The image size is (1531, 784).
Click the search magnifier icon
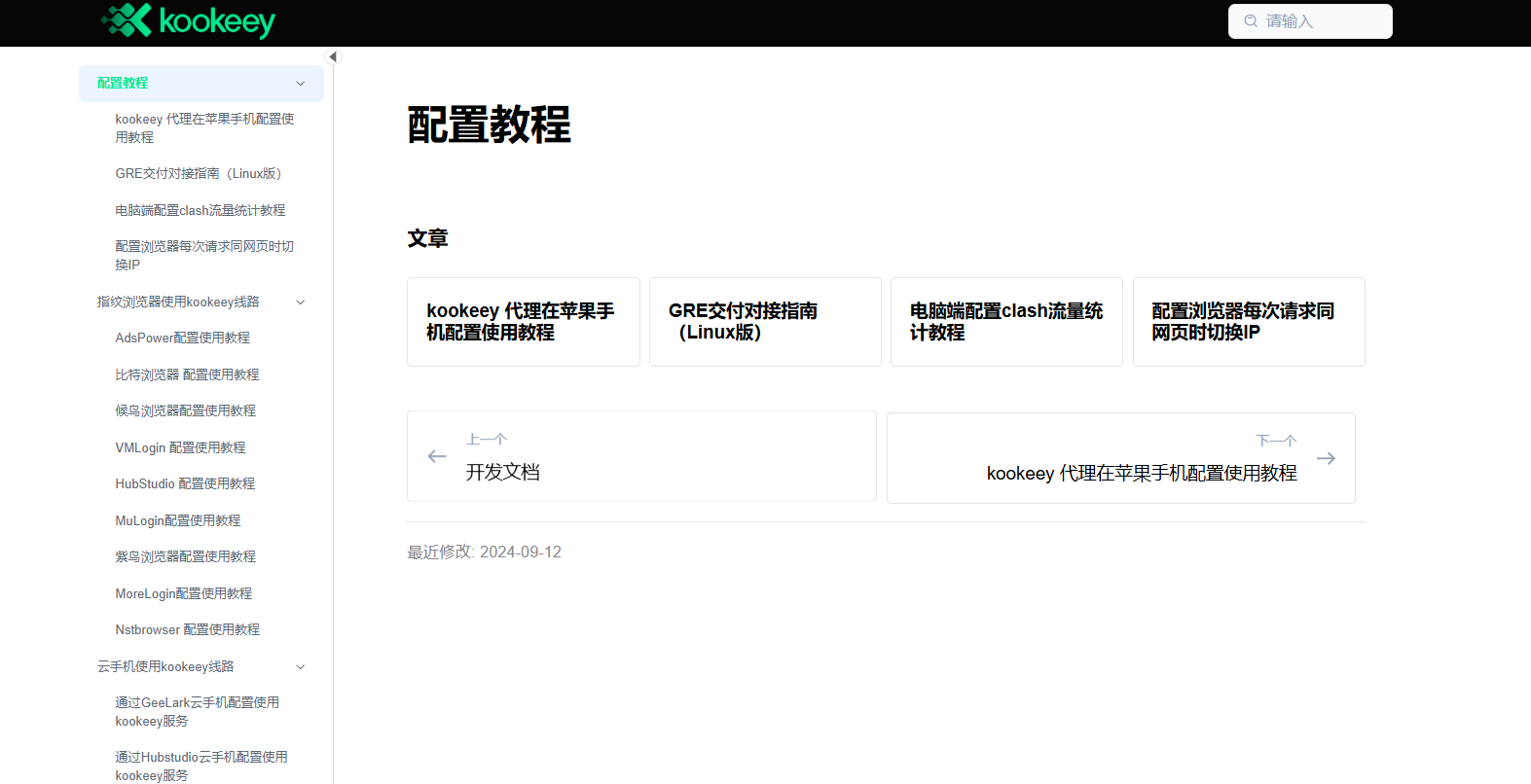coord(1251,21)
